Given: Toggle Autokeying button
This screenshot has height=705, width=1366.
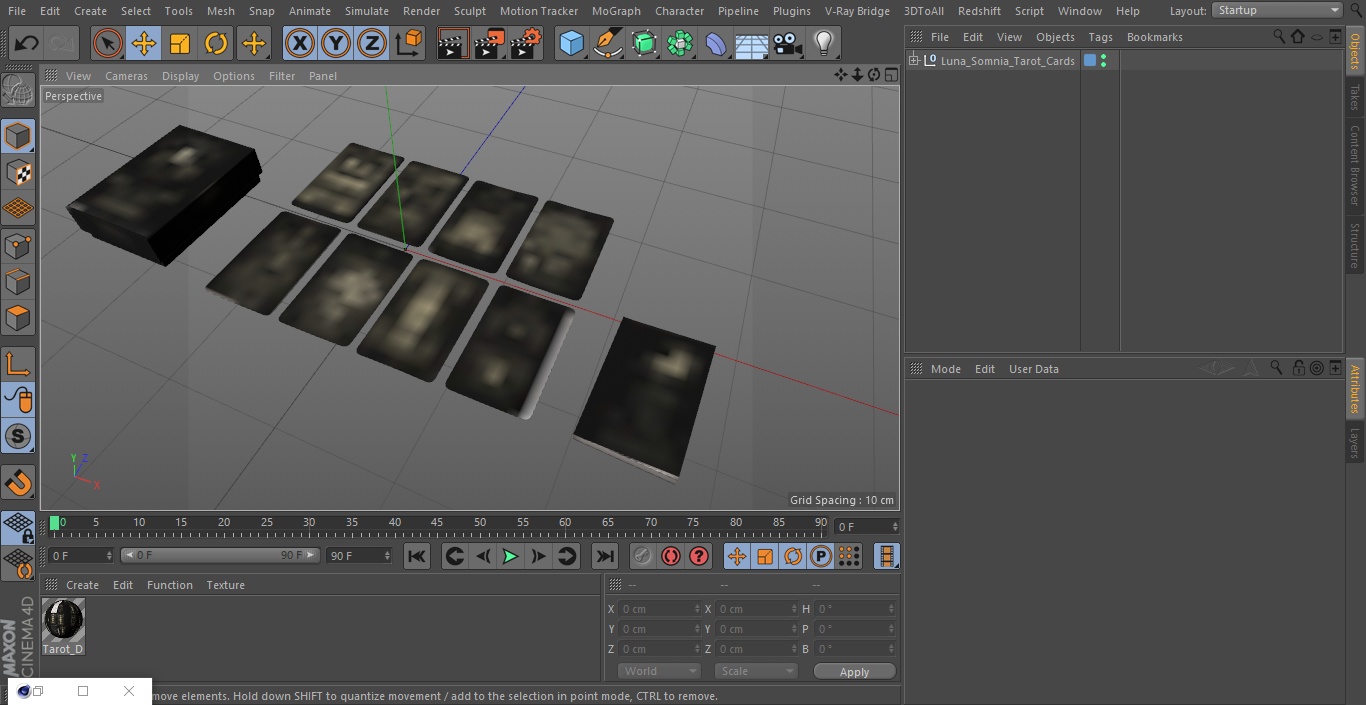Looking at the screenshot, I should tap(671, 556).
